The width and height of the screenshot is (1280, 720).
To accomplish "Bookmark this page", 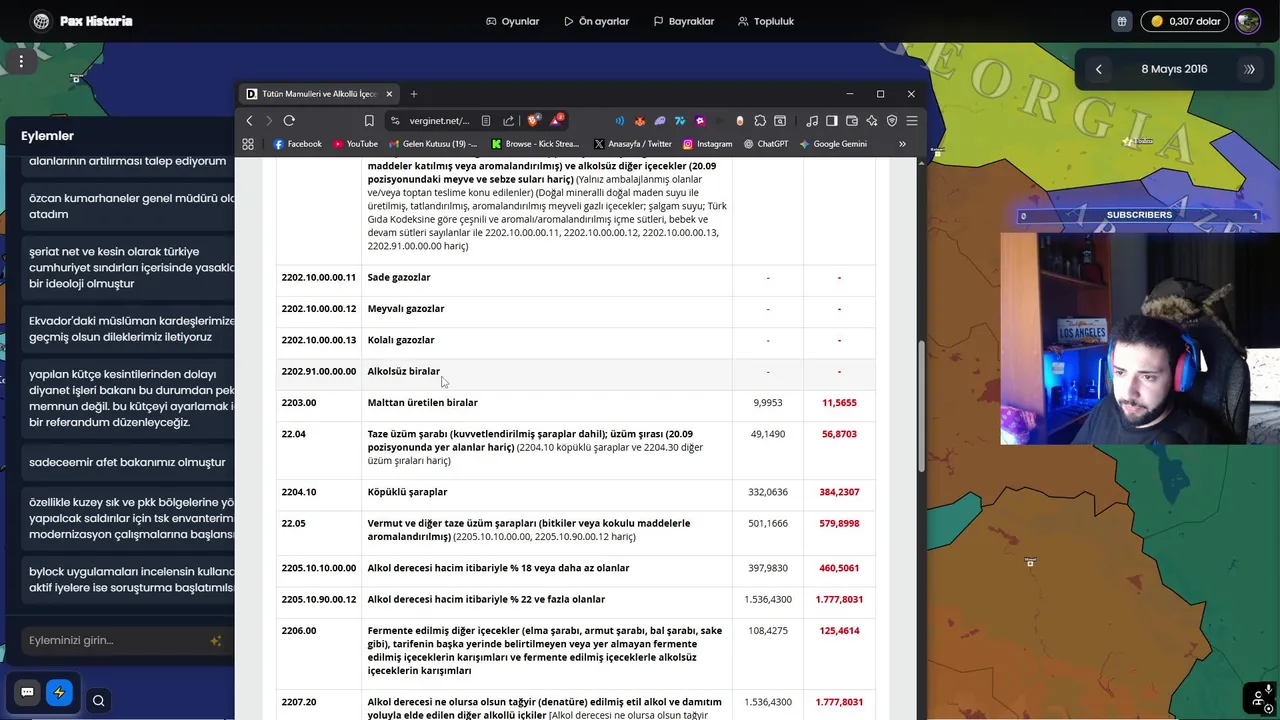I will coord(369,120).
